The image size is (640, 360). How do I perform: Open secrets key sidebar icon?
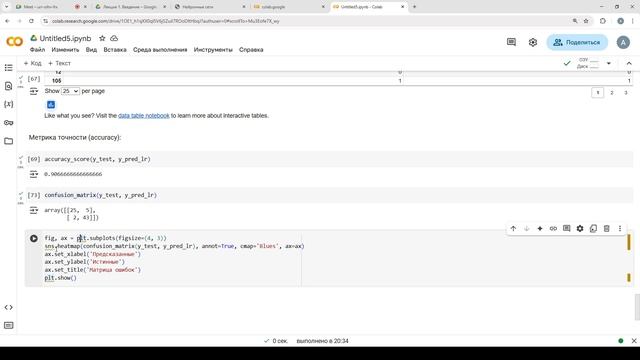click(x=9, y=122)
